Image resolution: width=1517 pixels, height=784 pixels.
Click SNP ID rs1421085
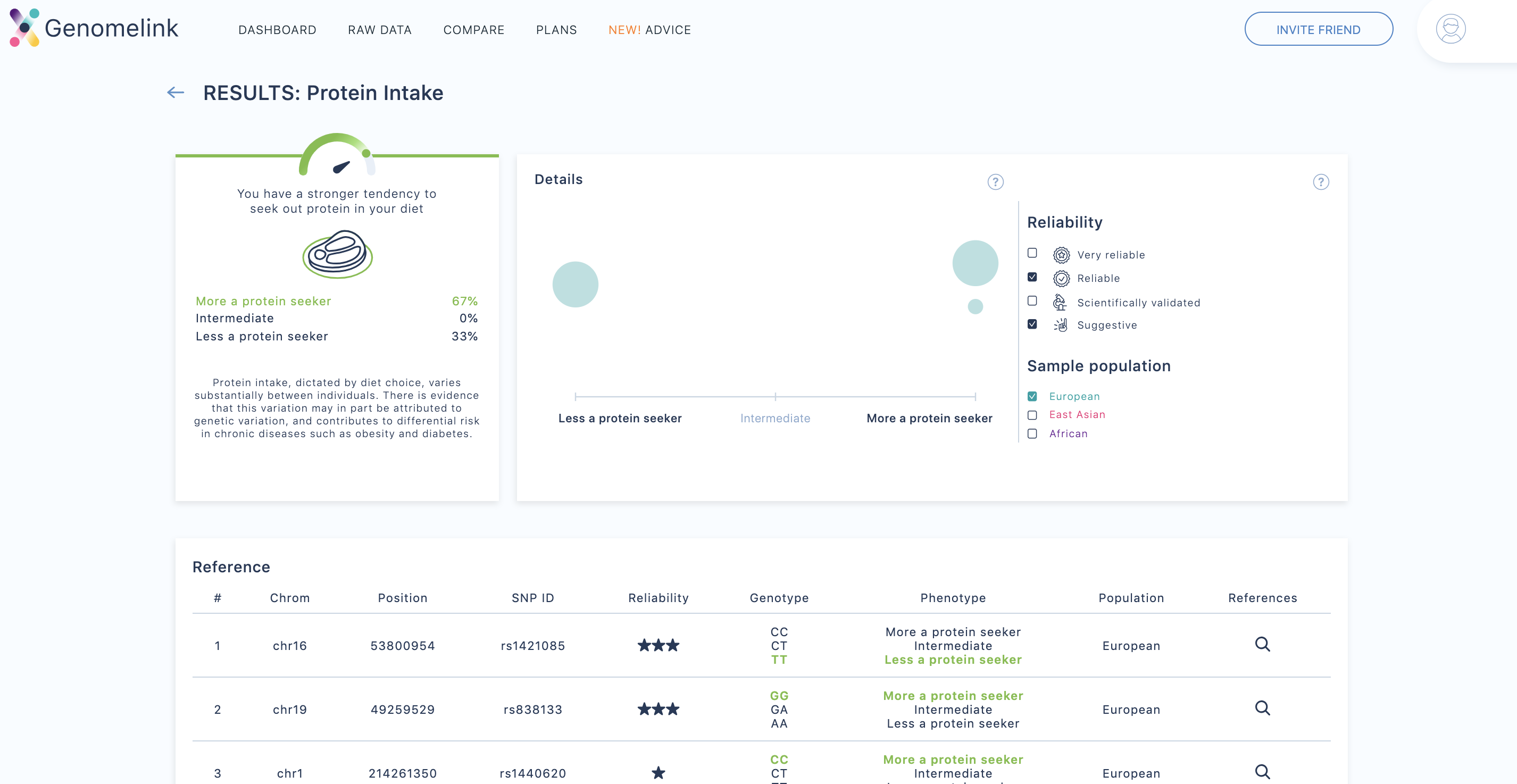(x=532, y=646)
